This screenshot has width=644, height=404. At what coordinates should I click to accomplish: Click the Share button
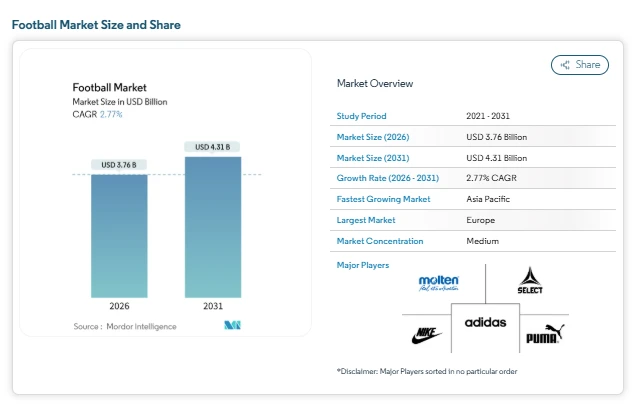(580, 65)
